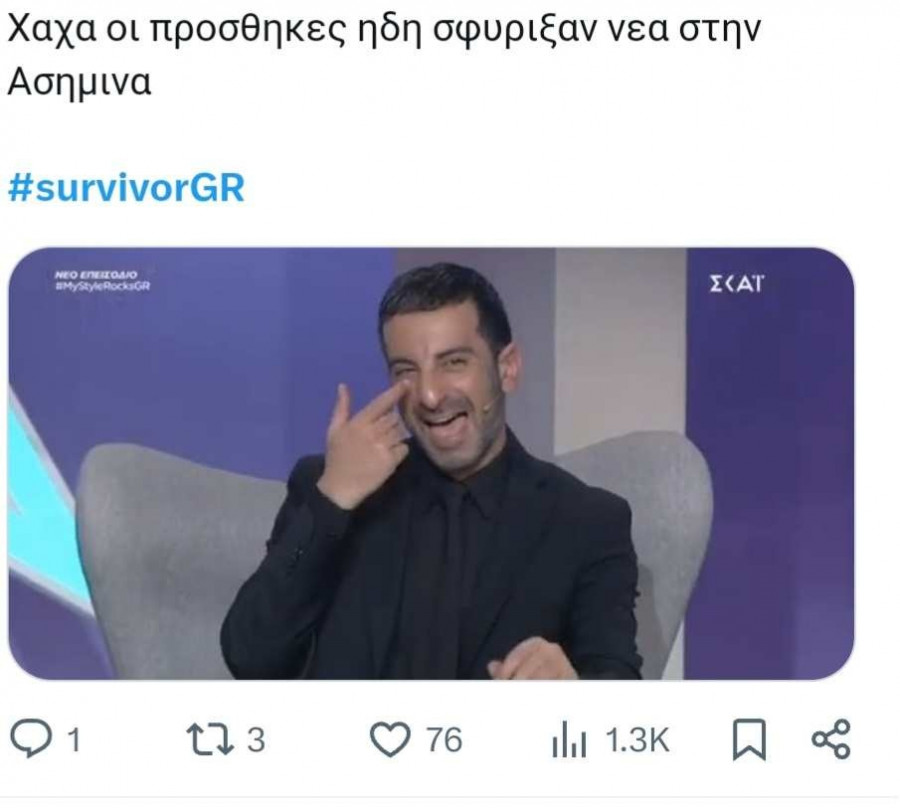Viewport: 900px width, 808px height.
Task: Like the tweet with the heart icon
Action: [x=390, y=739]
